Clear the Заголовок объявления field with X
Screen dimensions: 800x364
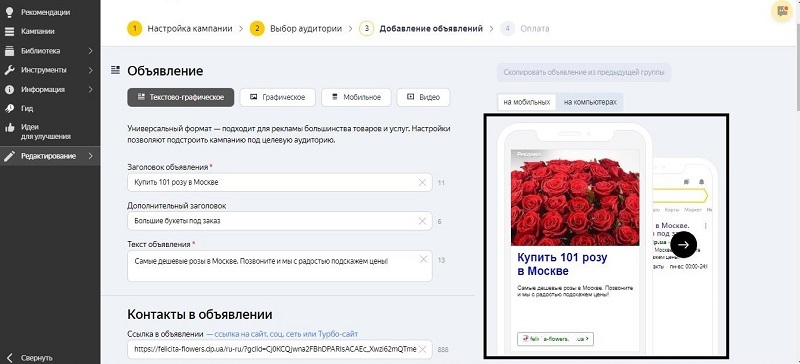pyautogui.click(x=422, y=182)
